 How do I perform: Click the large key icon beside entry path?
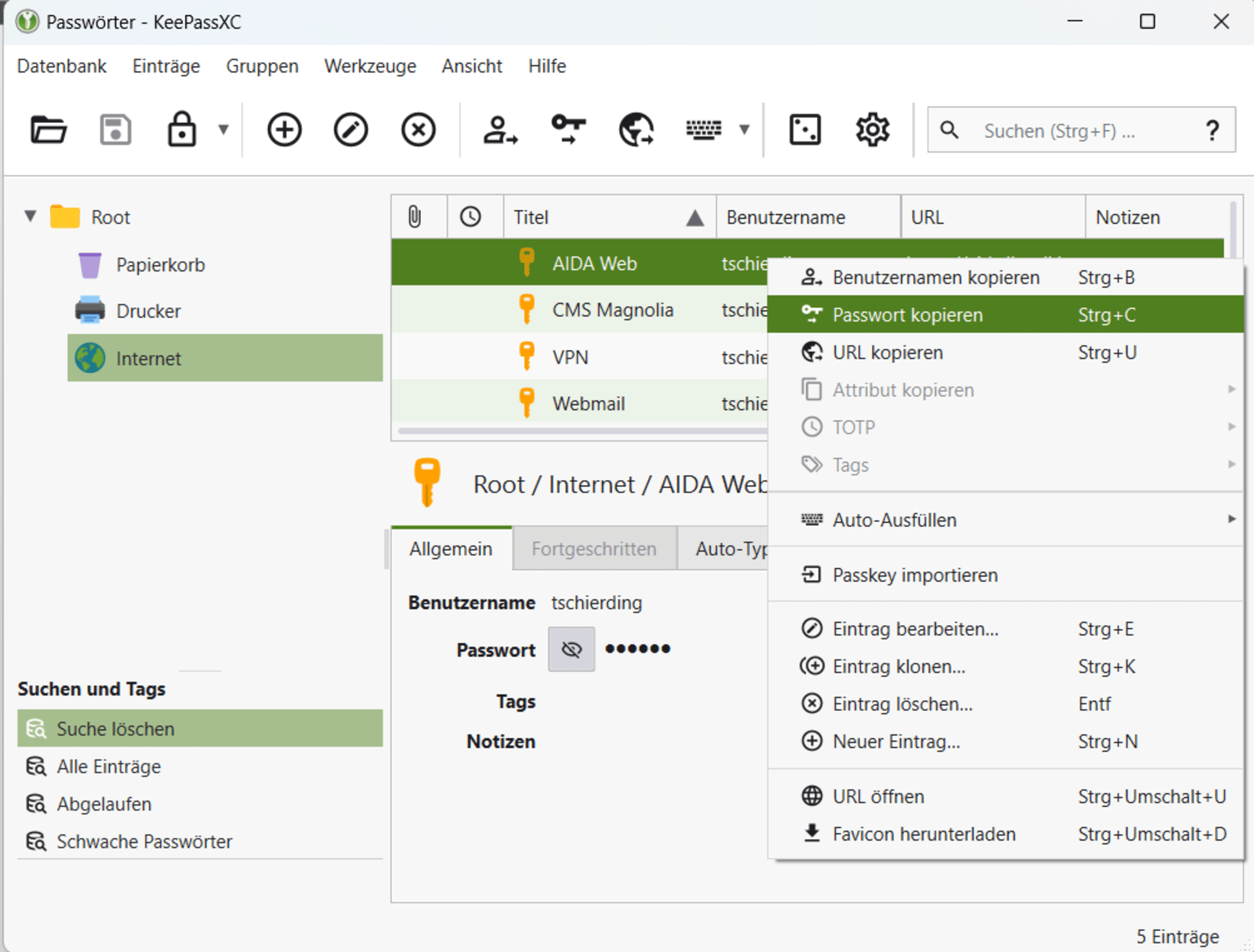(x=427, y=482)
